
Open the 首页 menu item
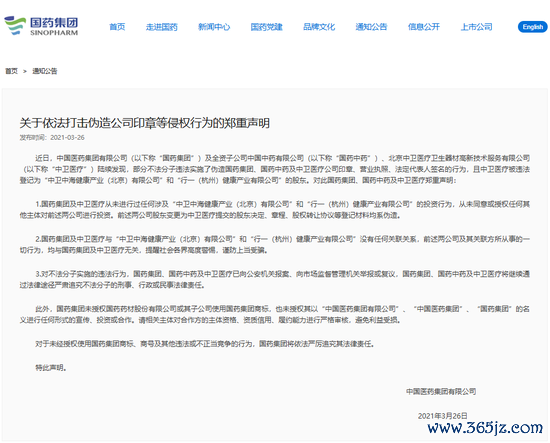(117, 27)
